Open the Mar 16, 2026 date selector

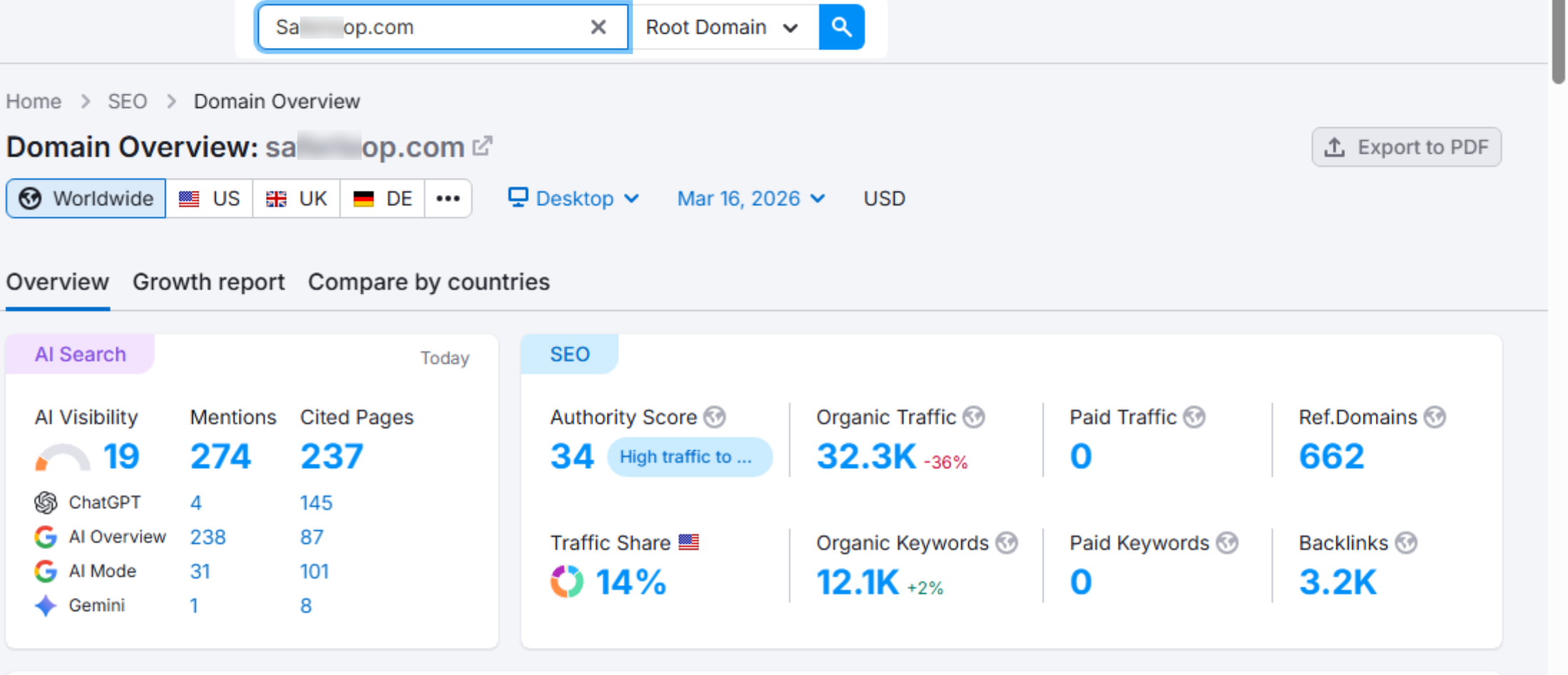coord(750,198)
